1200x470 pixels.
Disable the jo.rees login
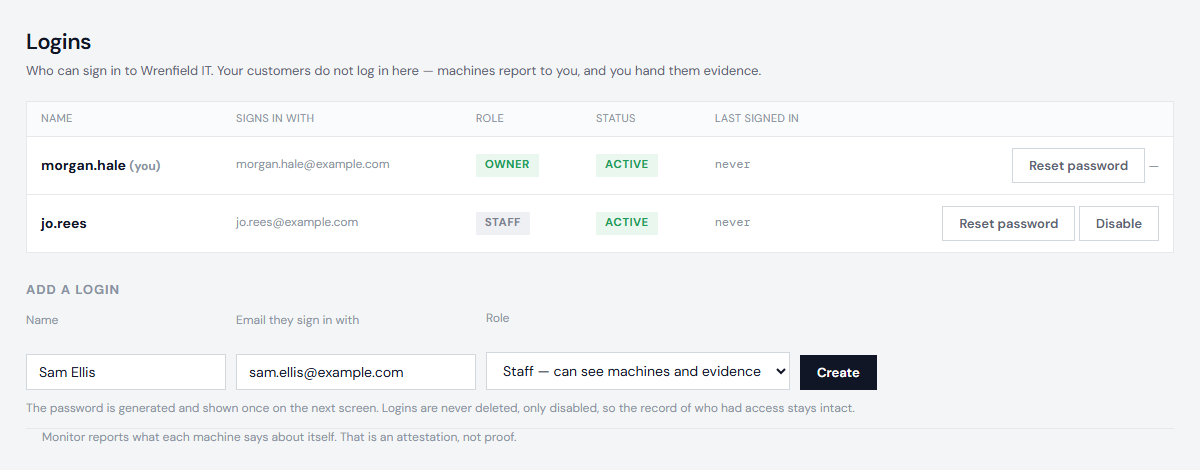(x=1118, y=224)
